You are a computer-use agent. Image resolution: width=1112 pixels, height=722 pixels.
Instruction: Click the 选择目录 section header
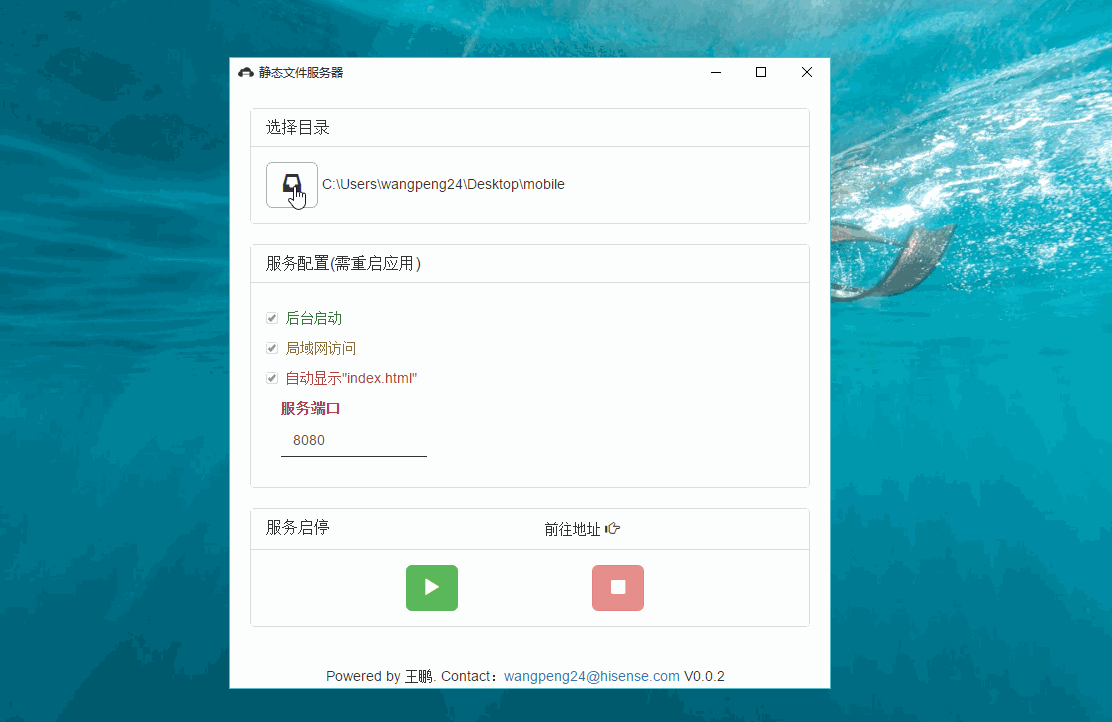coord(298,128)
